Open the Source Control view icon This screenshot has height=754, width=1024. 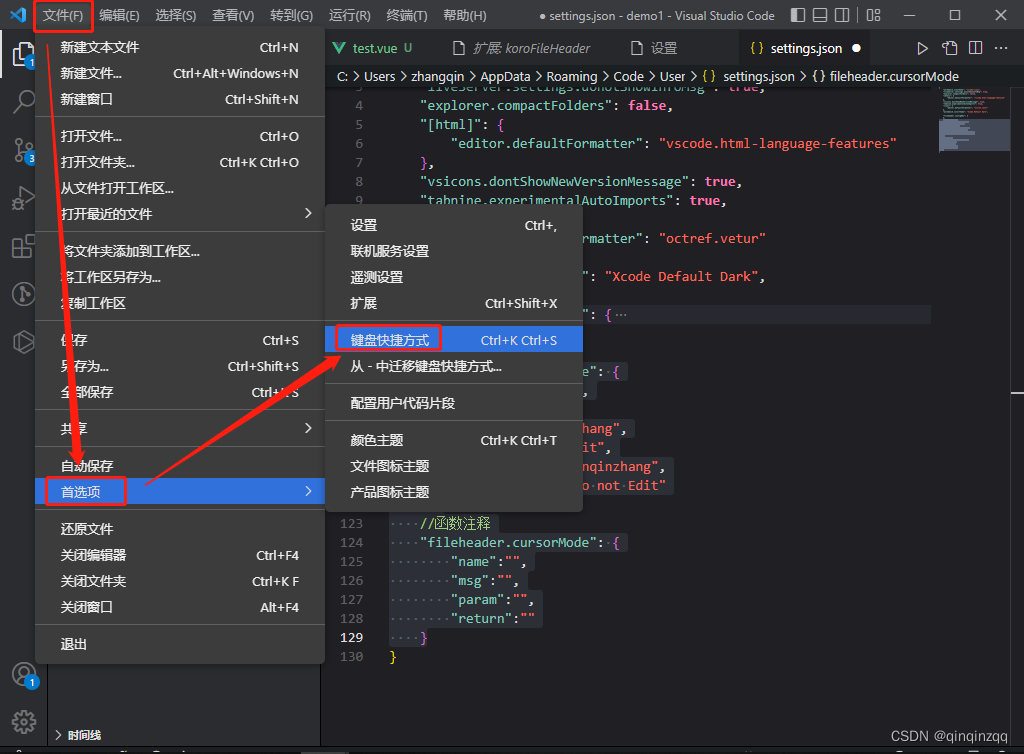coord(24,151)
